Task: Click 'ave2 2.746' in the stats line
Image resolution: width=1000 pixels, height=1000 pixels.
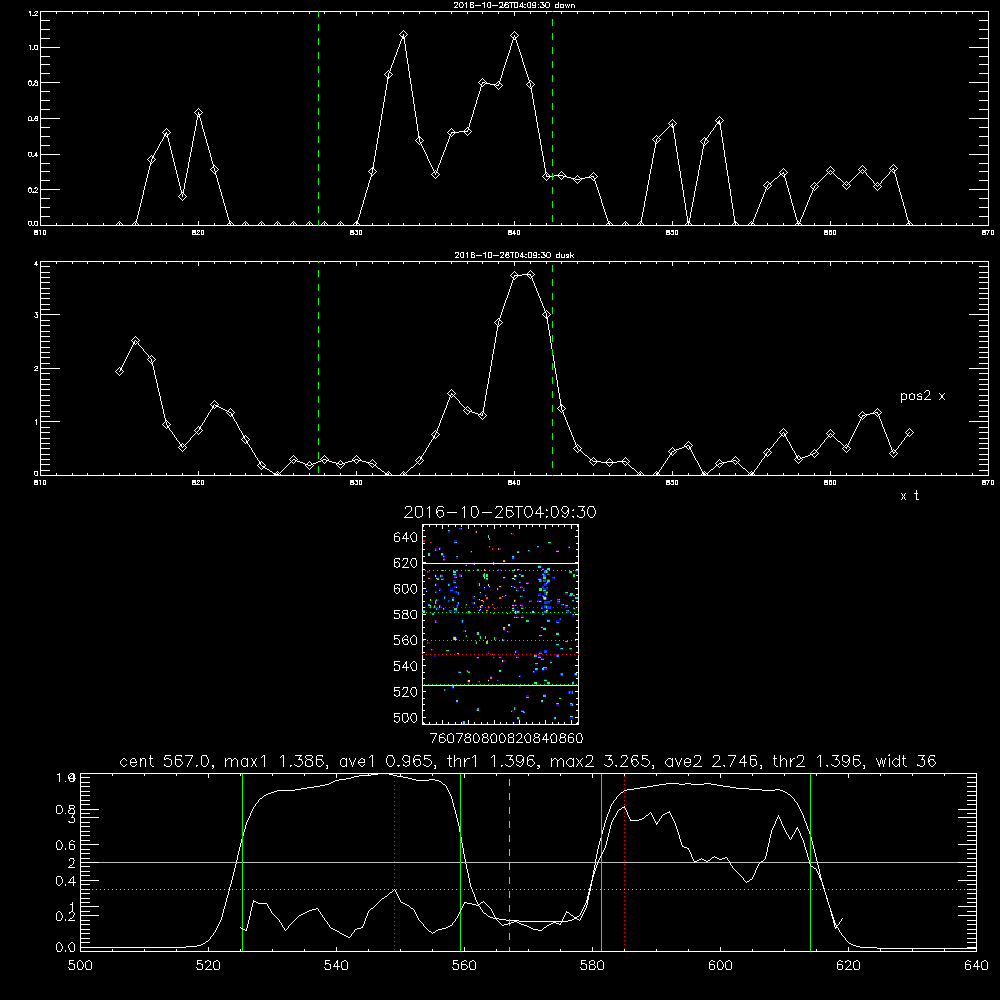Action: click(712, 761)
